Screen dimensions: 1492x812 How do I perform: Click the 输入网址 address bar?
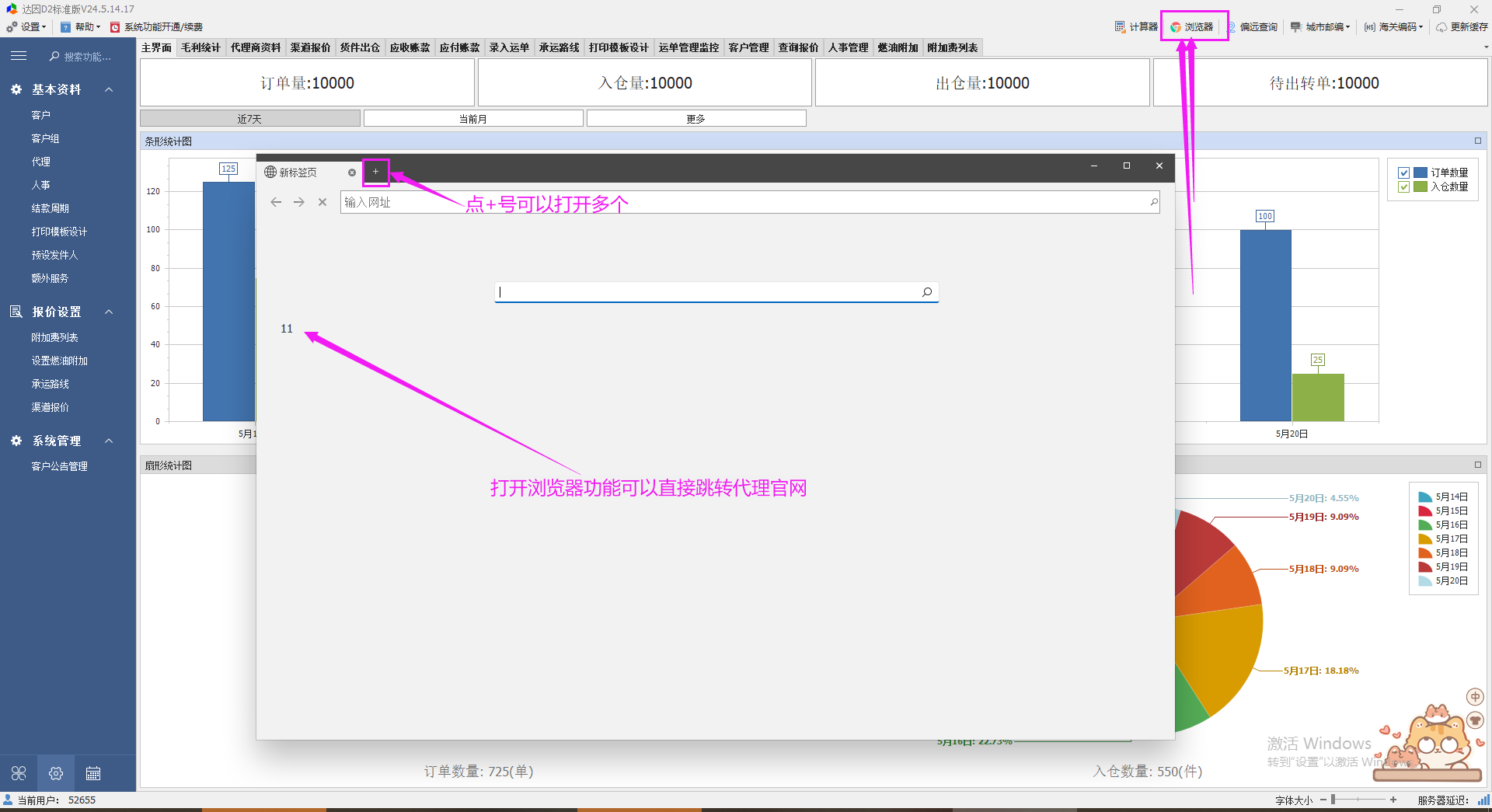pyautogui.click(x=746, y=203)
